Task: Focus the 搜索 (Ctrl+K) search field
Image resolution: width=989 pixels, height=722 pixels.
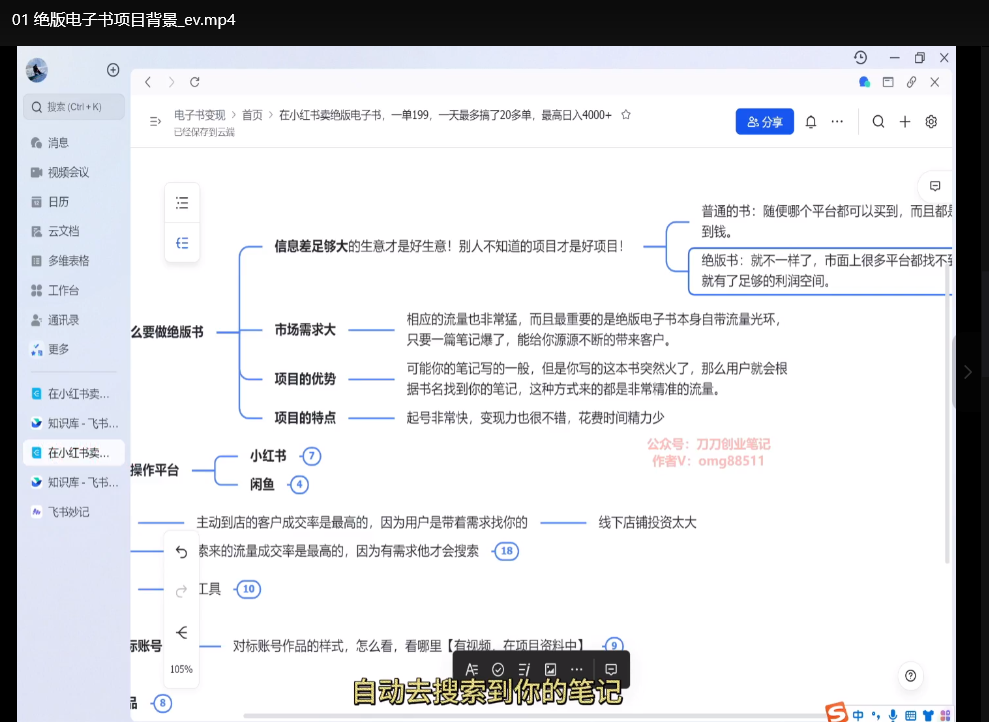Action: [74, 107]
